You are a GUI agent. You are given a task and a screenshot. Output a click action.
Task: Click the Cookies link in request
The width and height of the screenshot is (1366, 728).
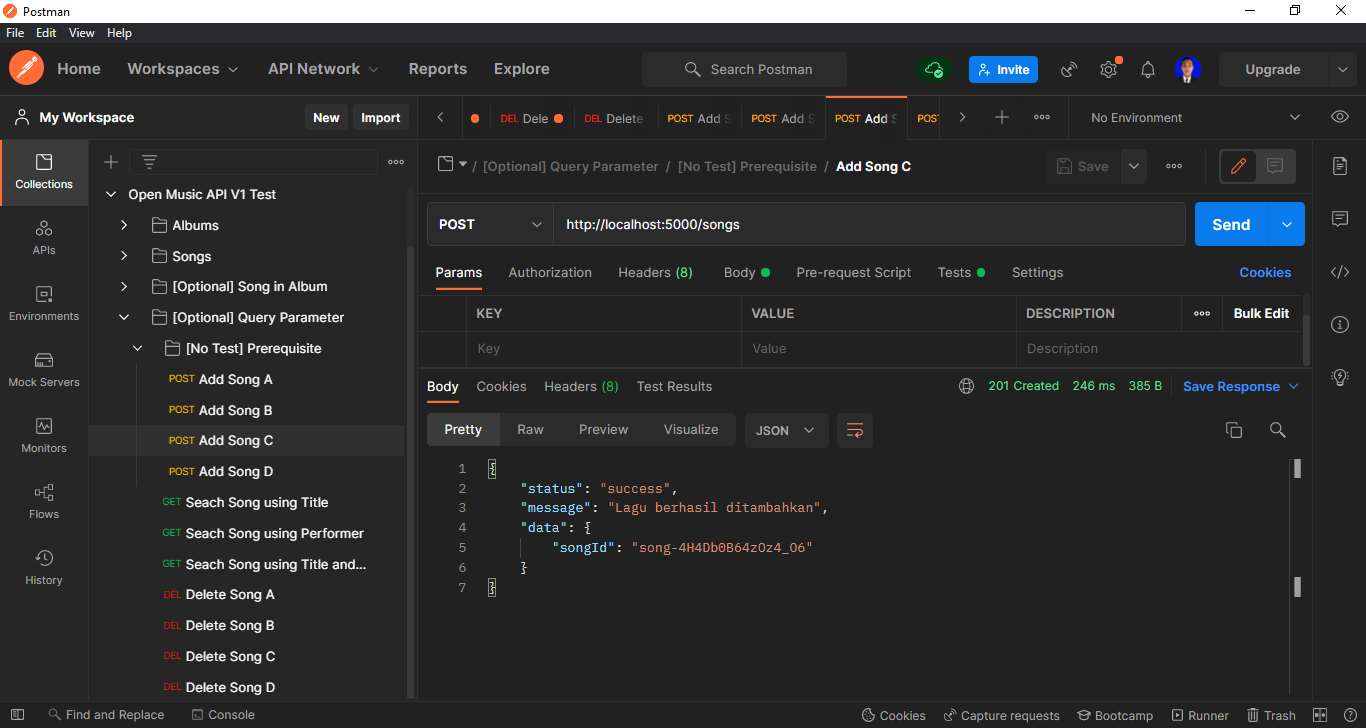click(x=1265, y=272)
